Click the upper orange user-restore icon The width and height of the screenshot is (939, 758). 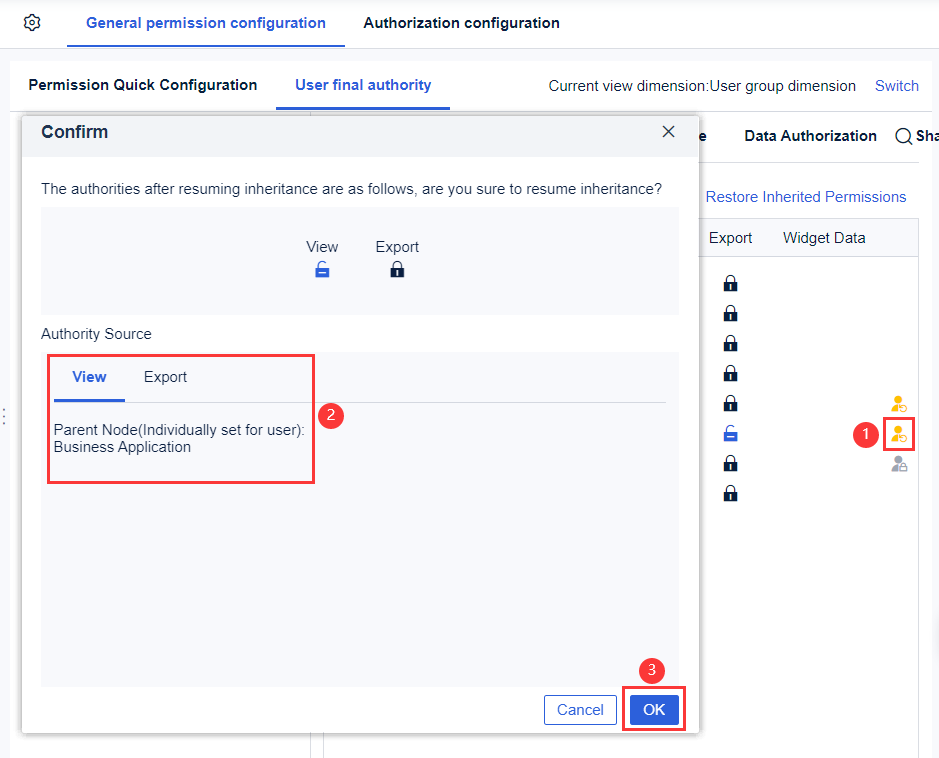click(x=898, y=403)
